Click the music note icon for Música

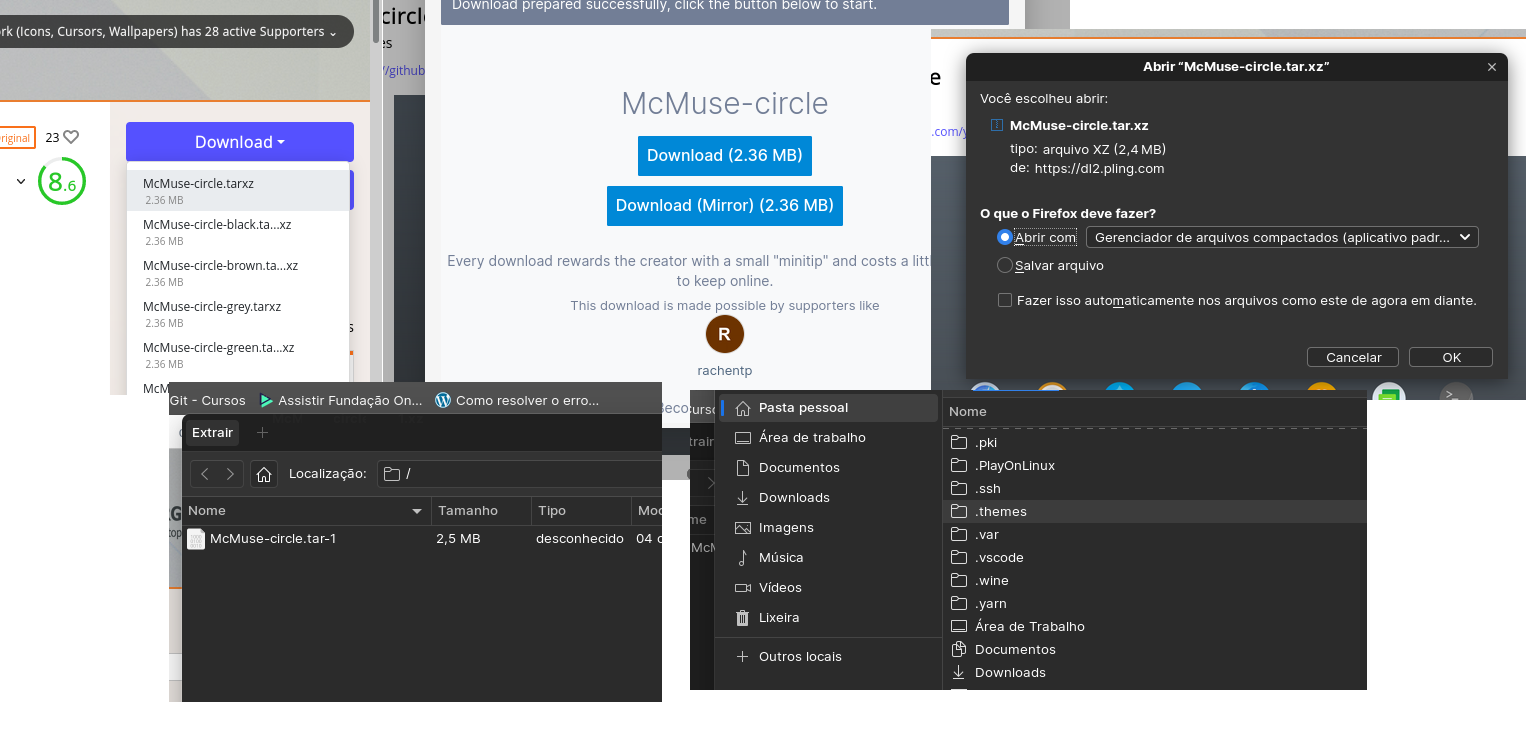pyautogui.click(x=742, y=558)
